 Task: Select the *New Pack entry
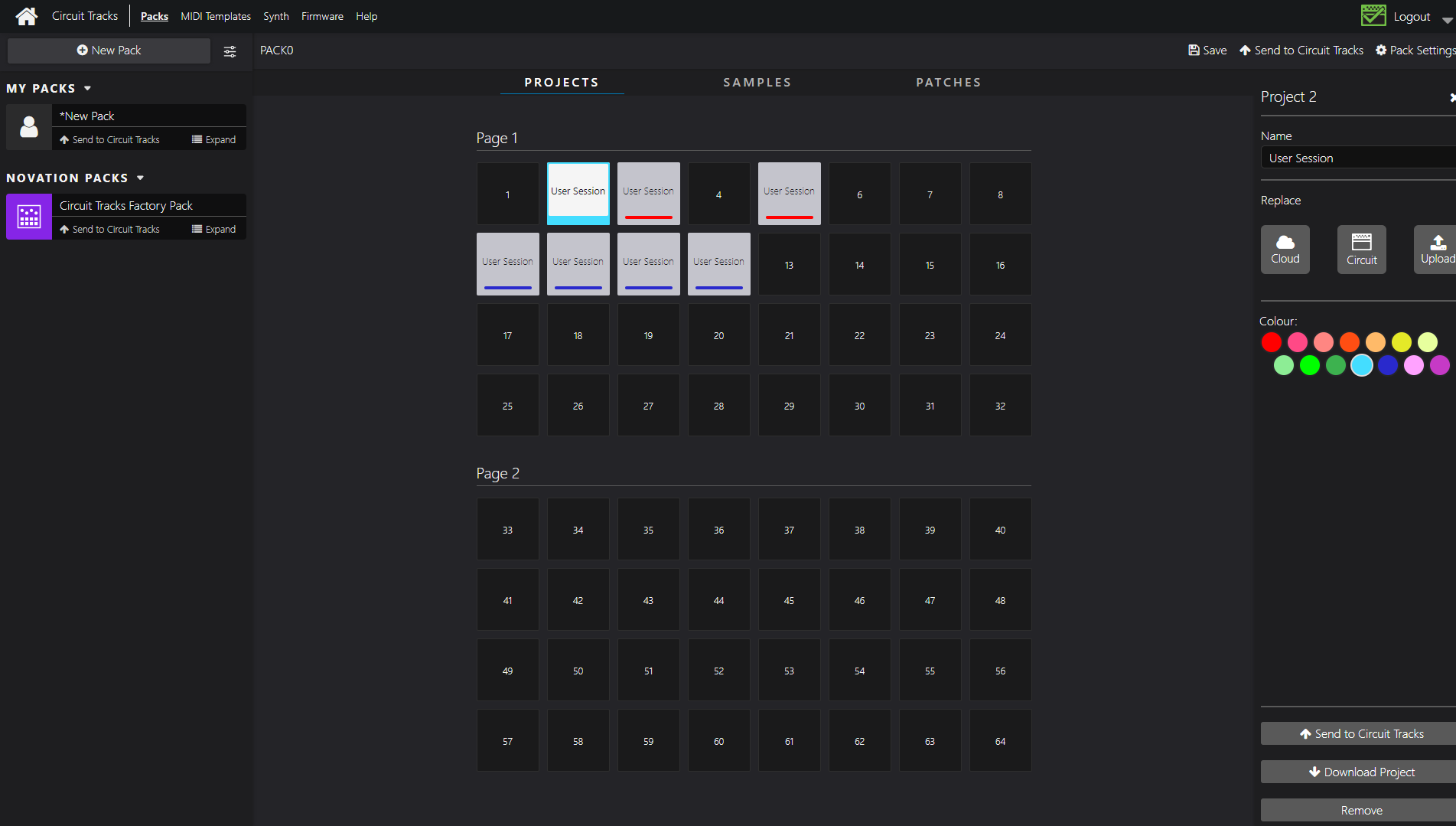pos(149,116)
